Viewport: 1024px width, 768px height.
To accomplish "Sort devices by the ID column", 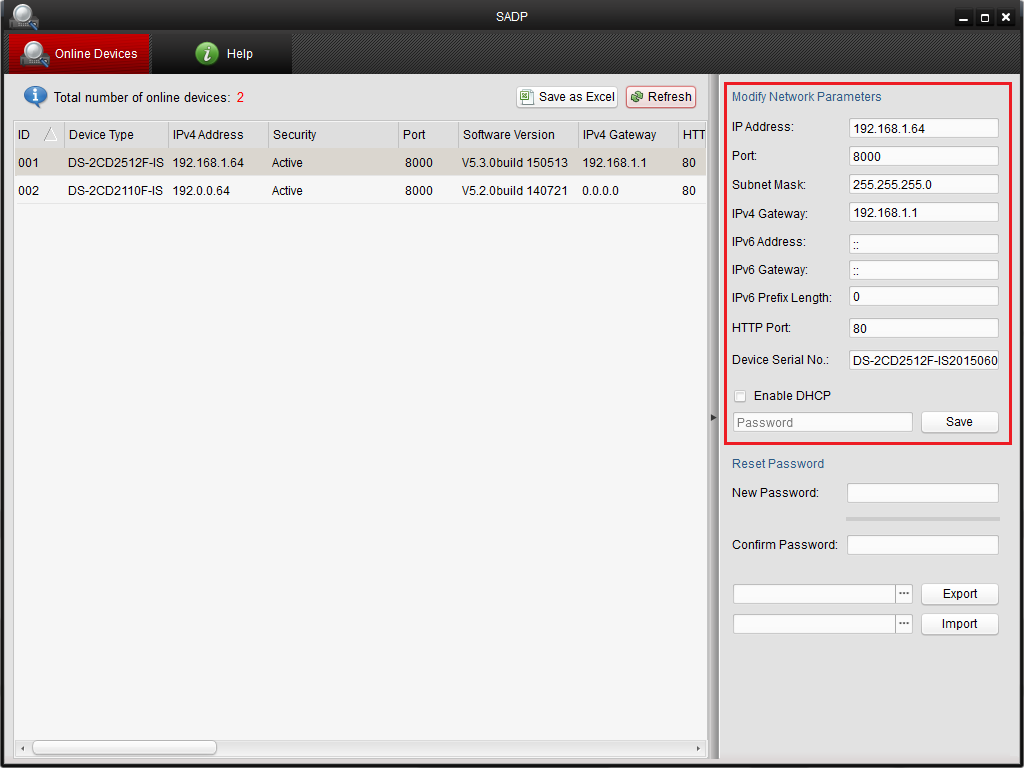I will [30, 134].
